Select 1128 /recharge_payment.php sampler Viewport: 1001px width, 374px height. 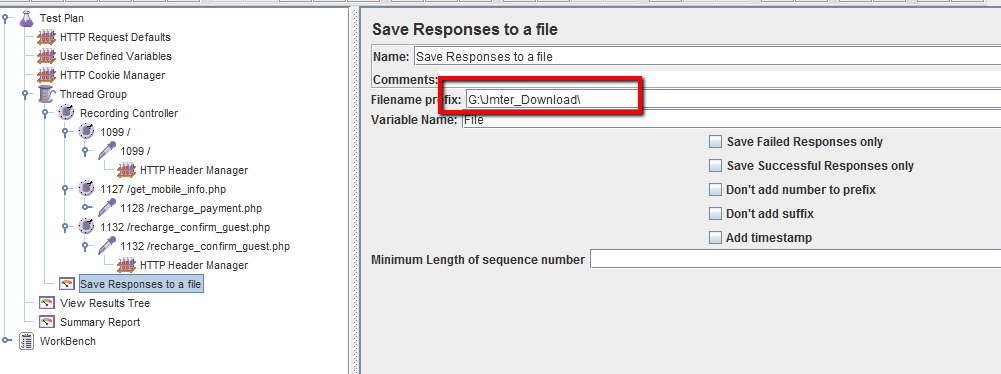191,208
